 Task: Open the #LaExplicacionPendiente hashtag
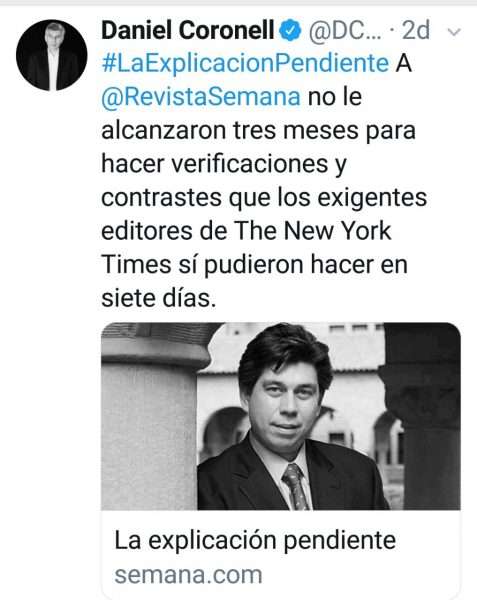point(246,64)
